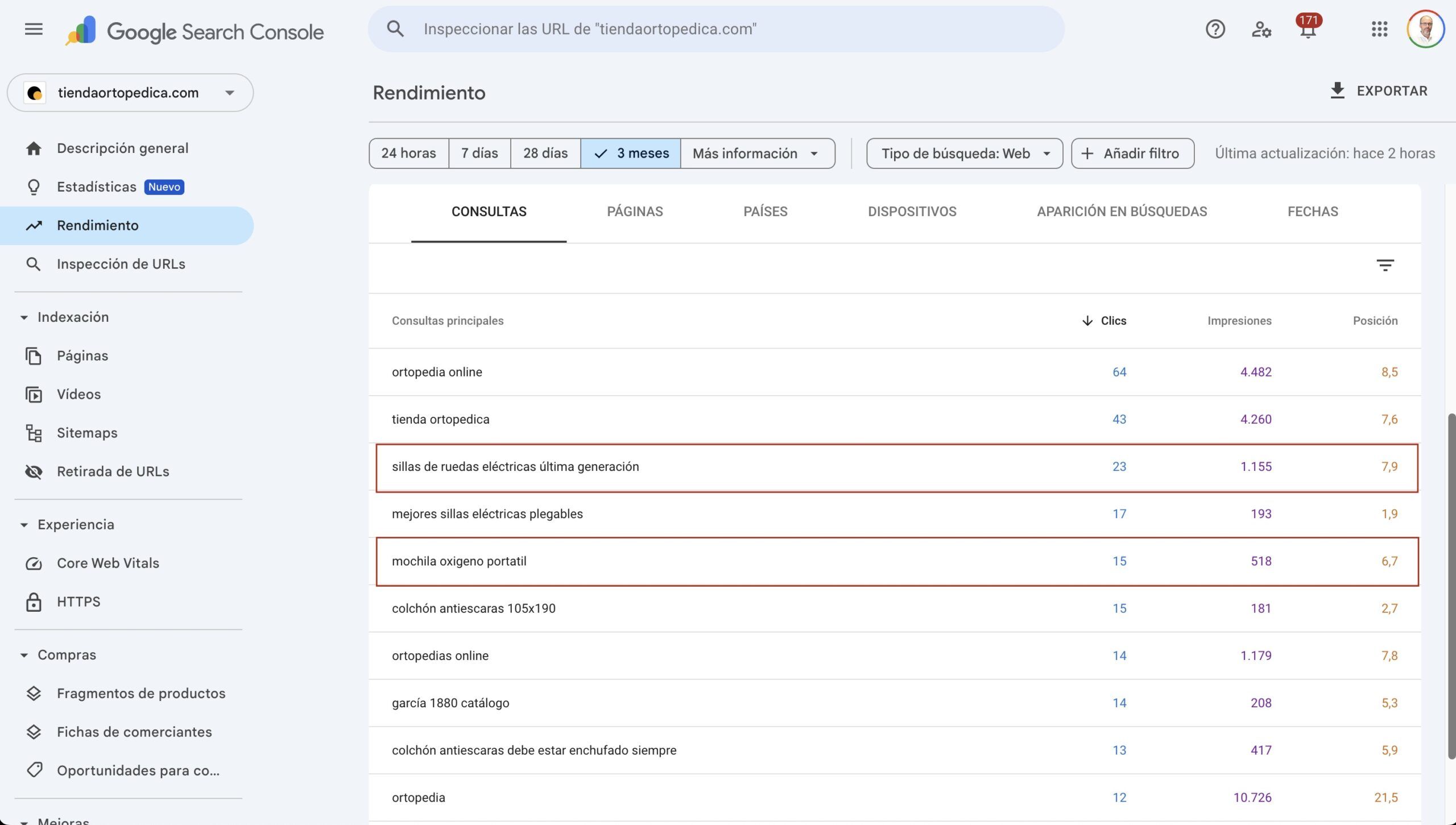Open the Help question mark icon
The width and height of the screenshot is (1456, 825).
point(1215,29)
